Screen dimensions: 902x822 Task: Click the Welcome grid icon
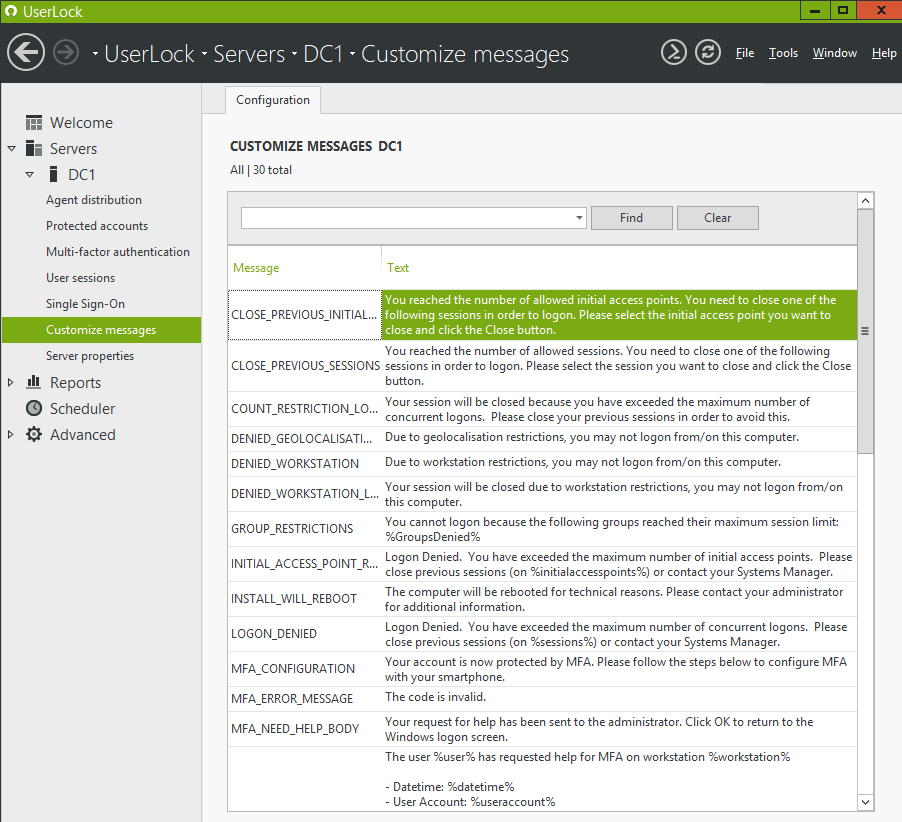tap(34, 123)
